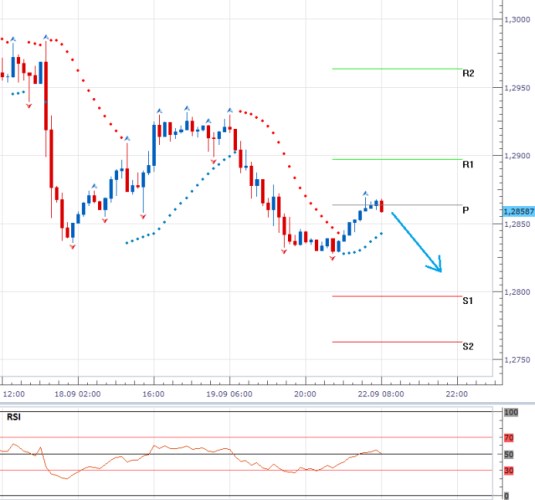Viewport: 535px width, 500px height.
Task: Click the RSI 70 overbought level marker
Action: [x=509, y=438]
